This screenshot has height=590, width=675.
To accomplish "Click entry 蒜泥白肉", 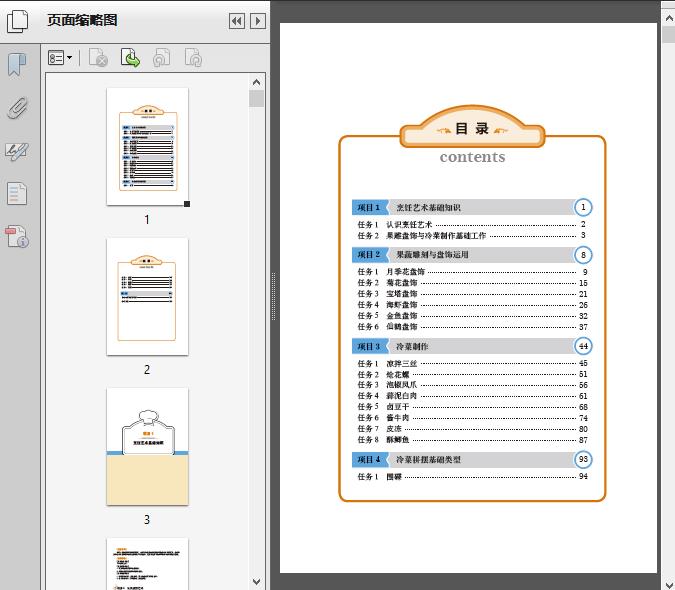I will coord(402,396).
